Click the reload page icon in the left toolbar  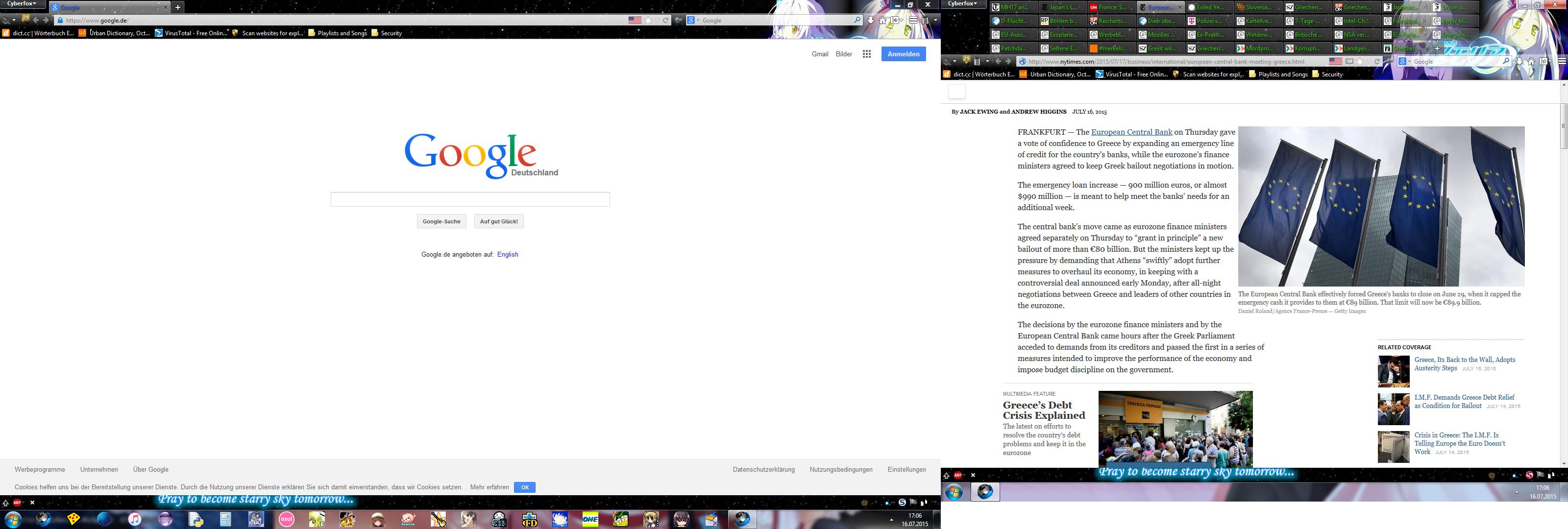pyautogui.click(x=666, y=20)
